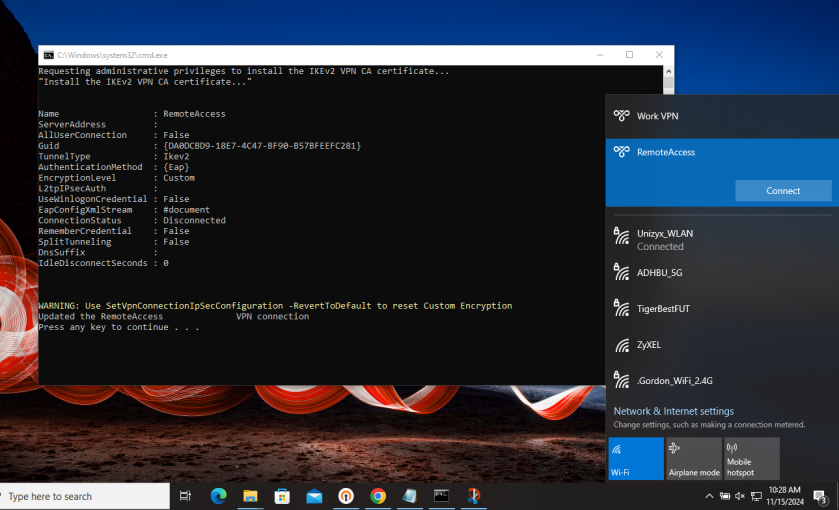This screenshot has height=510, width=839.
Task: Click the Work VPN connection icon
Action: click(x=621, y=116)
